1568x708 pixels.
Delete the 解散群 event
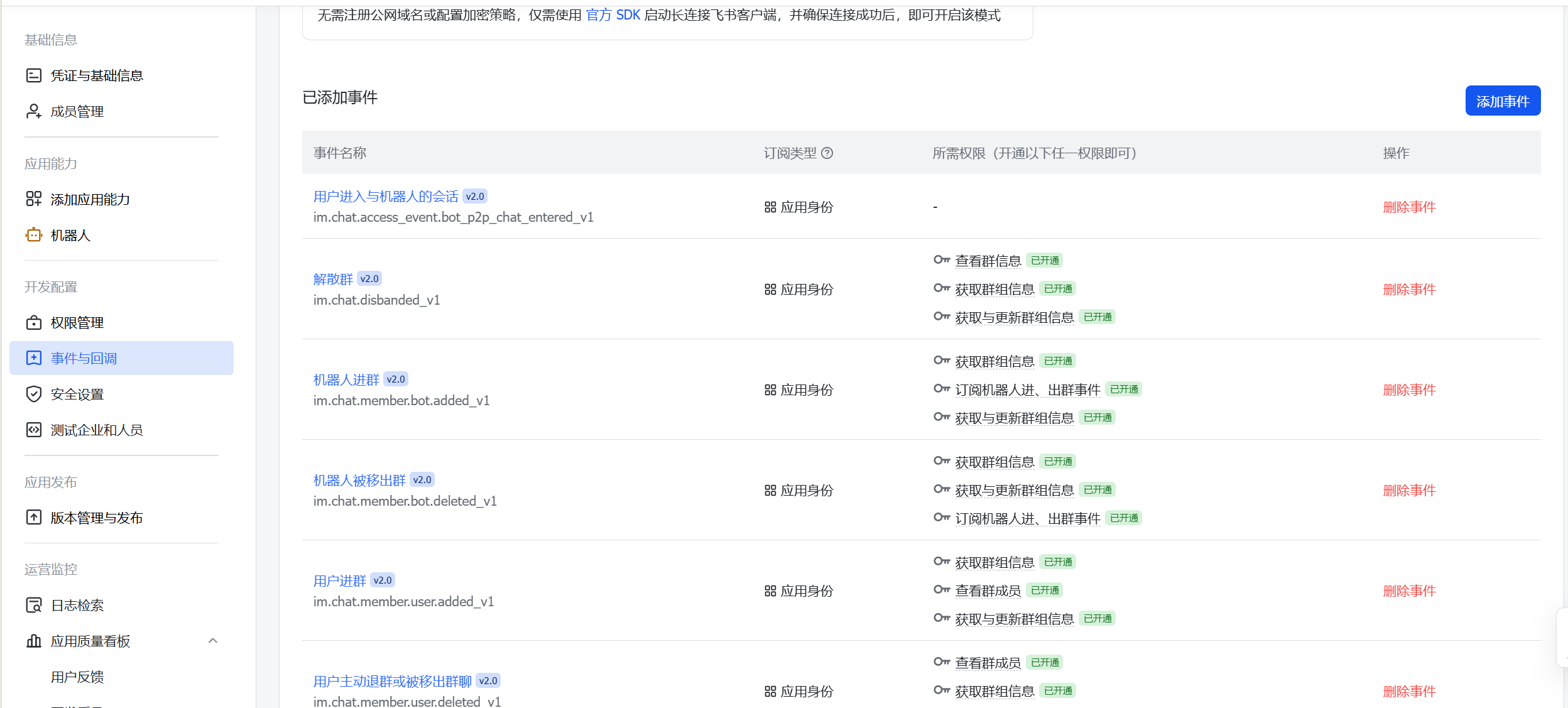point(1409,289)
